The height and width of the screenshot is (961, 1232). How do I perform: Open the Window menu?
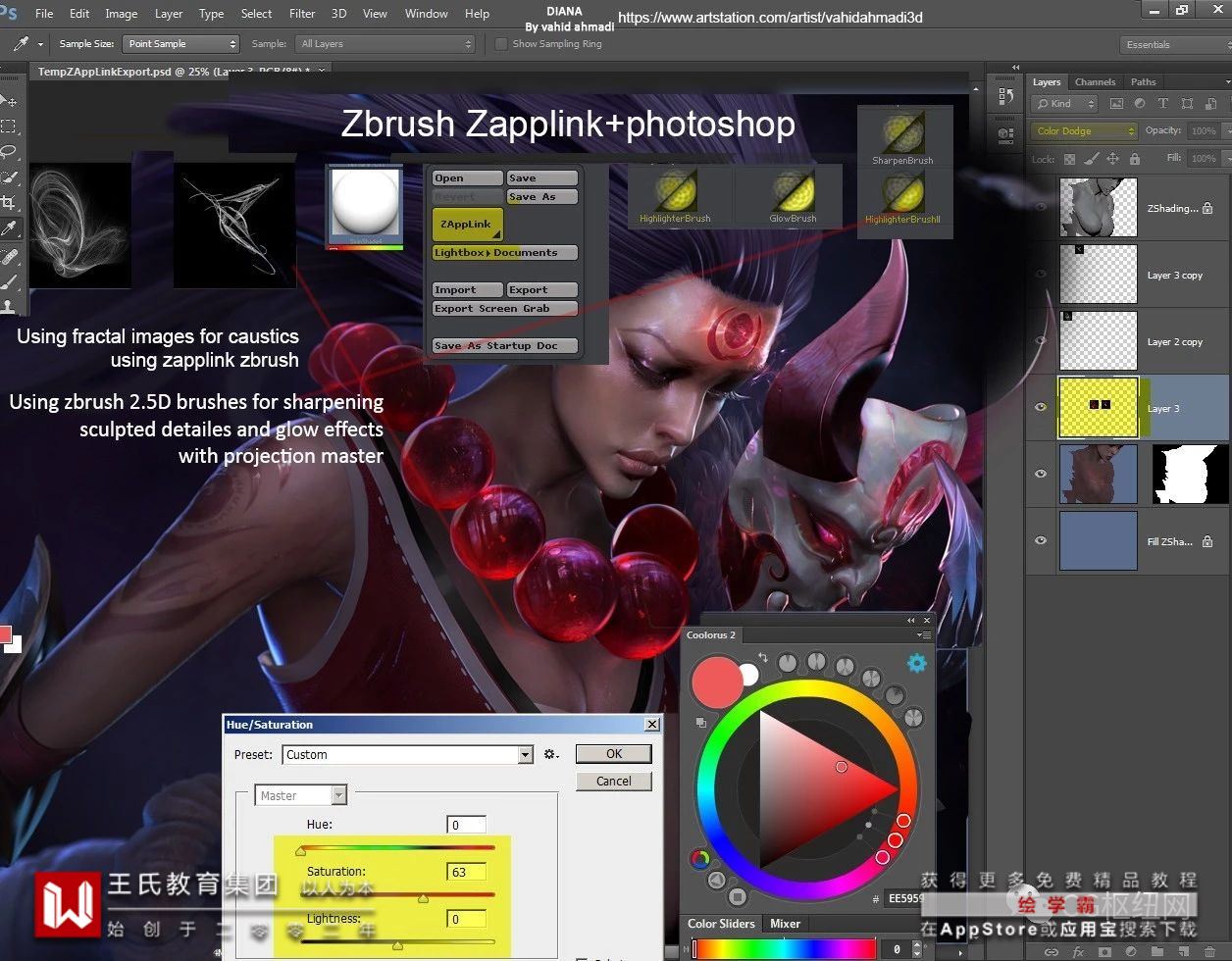[427, 14]
